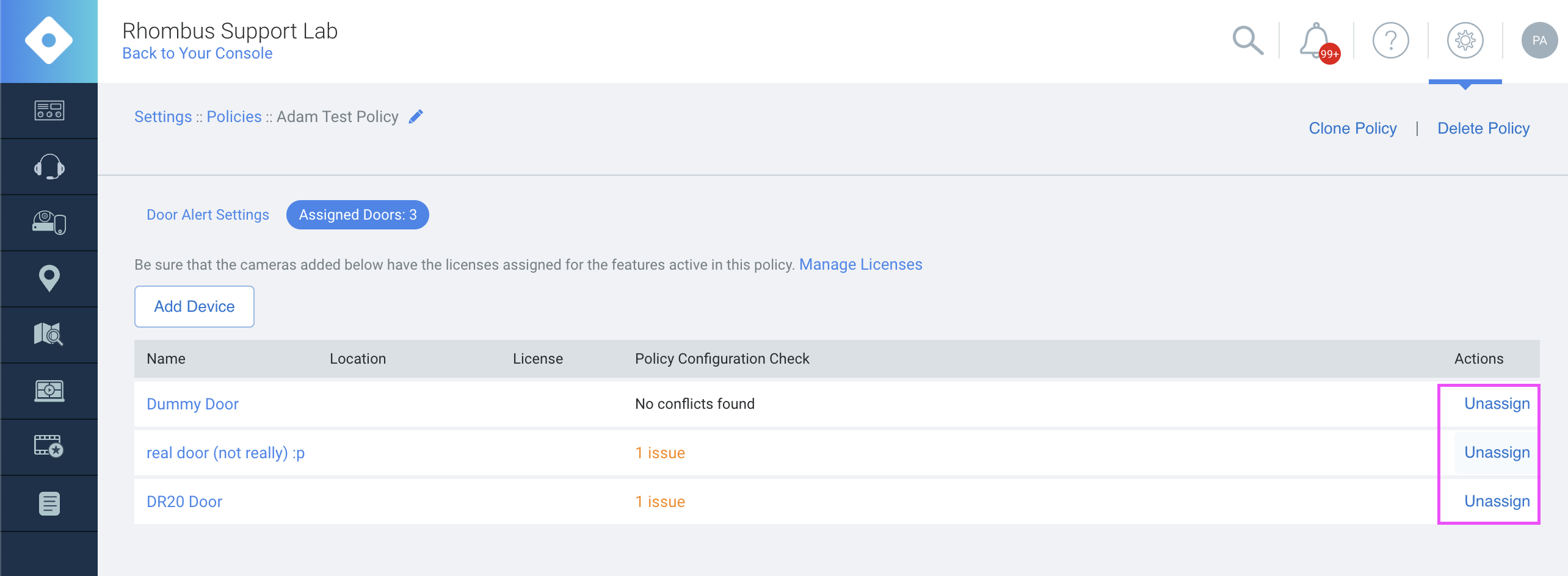Open live view monitor sidebar icon
This screenshot has width=1568, height=576.
[49, 391]
